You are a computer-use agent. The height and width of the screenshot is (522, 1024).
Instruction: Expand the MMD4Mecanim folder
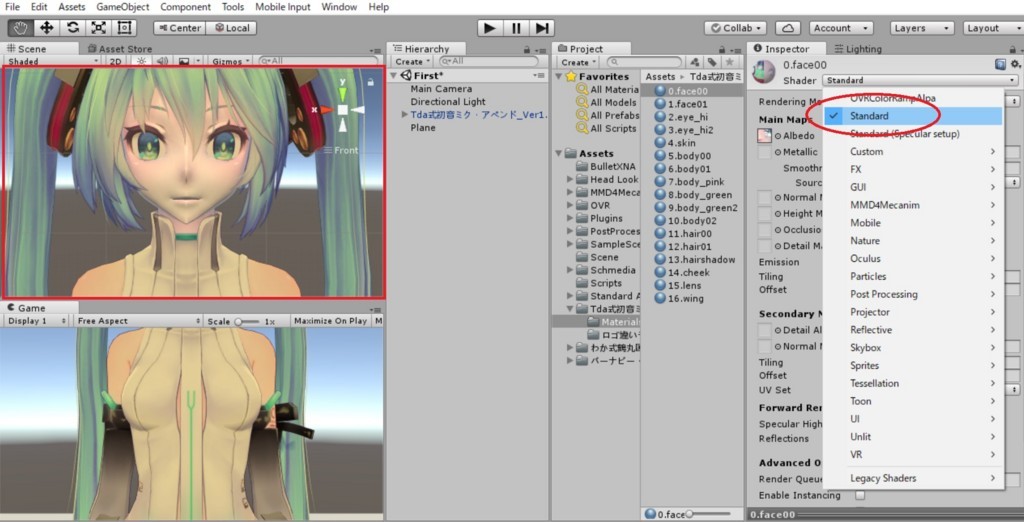(x=570, y=192)
